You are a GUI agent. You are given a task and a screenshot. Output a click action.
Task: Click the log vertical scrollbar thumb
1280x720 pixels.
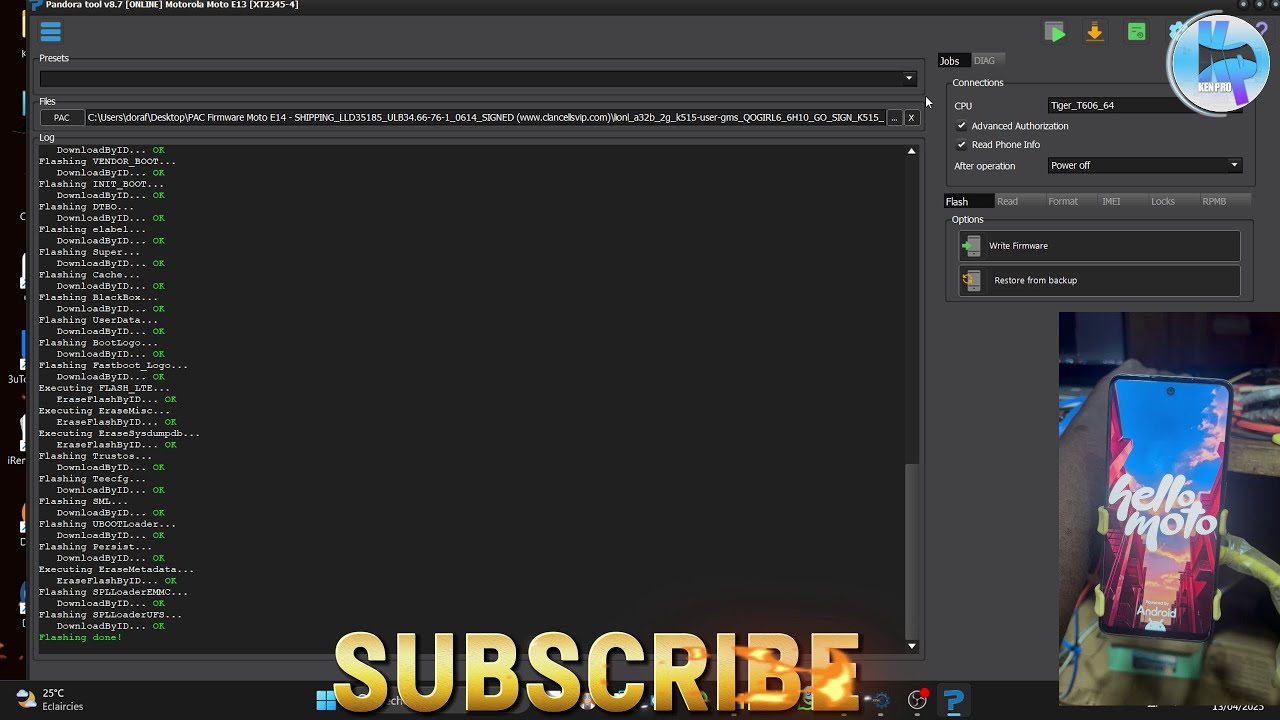tap(911, 551)
